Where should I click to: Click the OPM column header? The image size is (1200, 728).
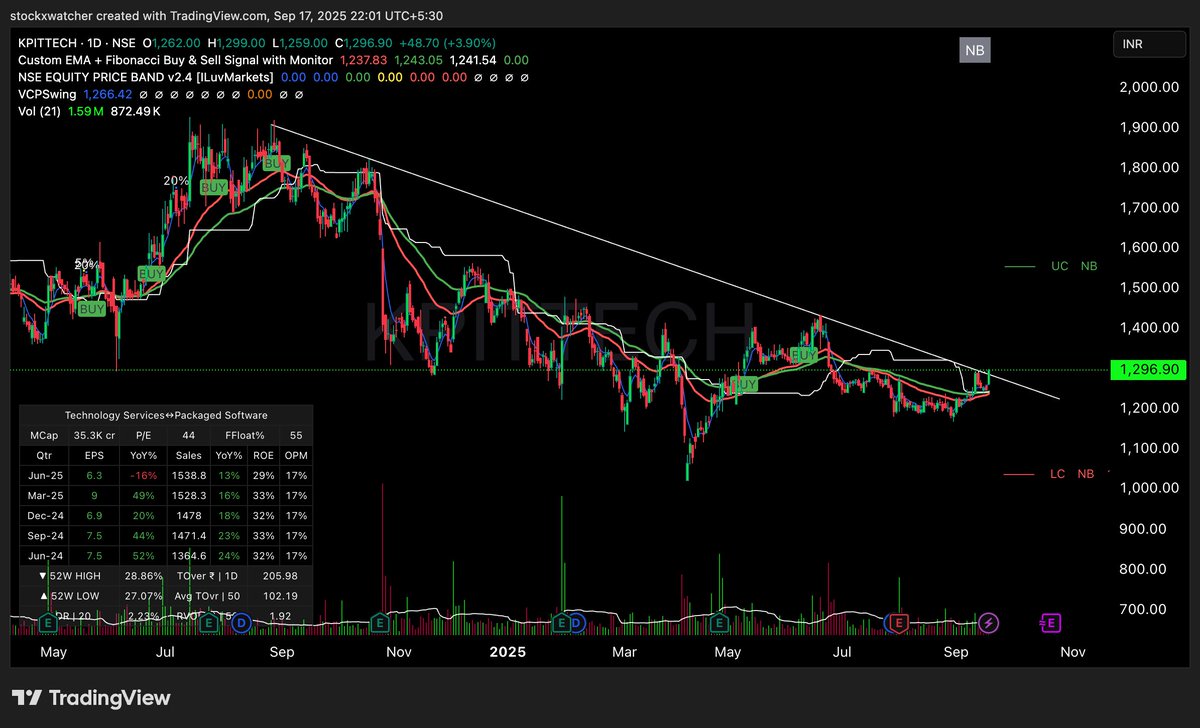point(295,455)
